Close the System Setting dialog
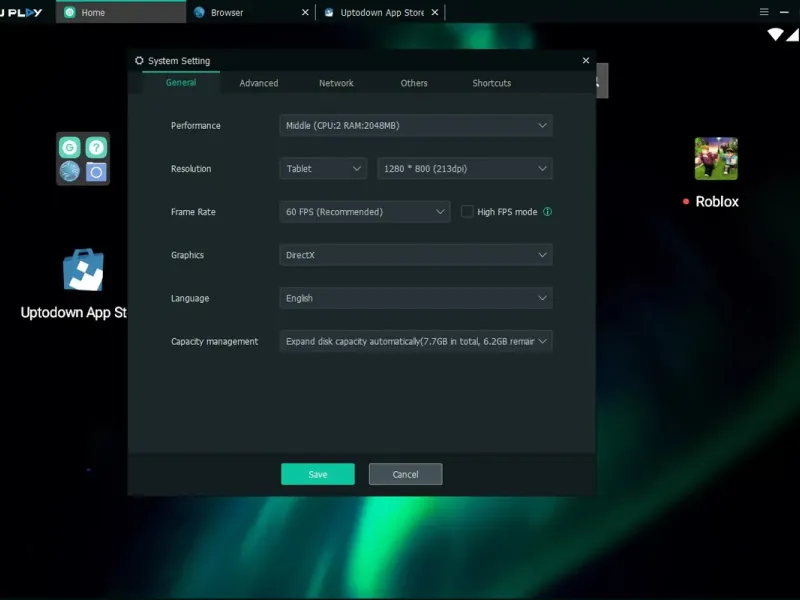This screenshot has width=800, height=600. pyautogui.click(x=586, y=60)
